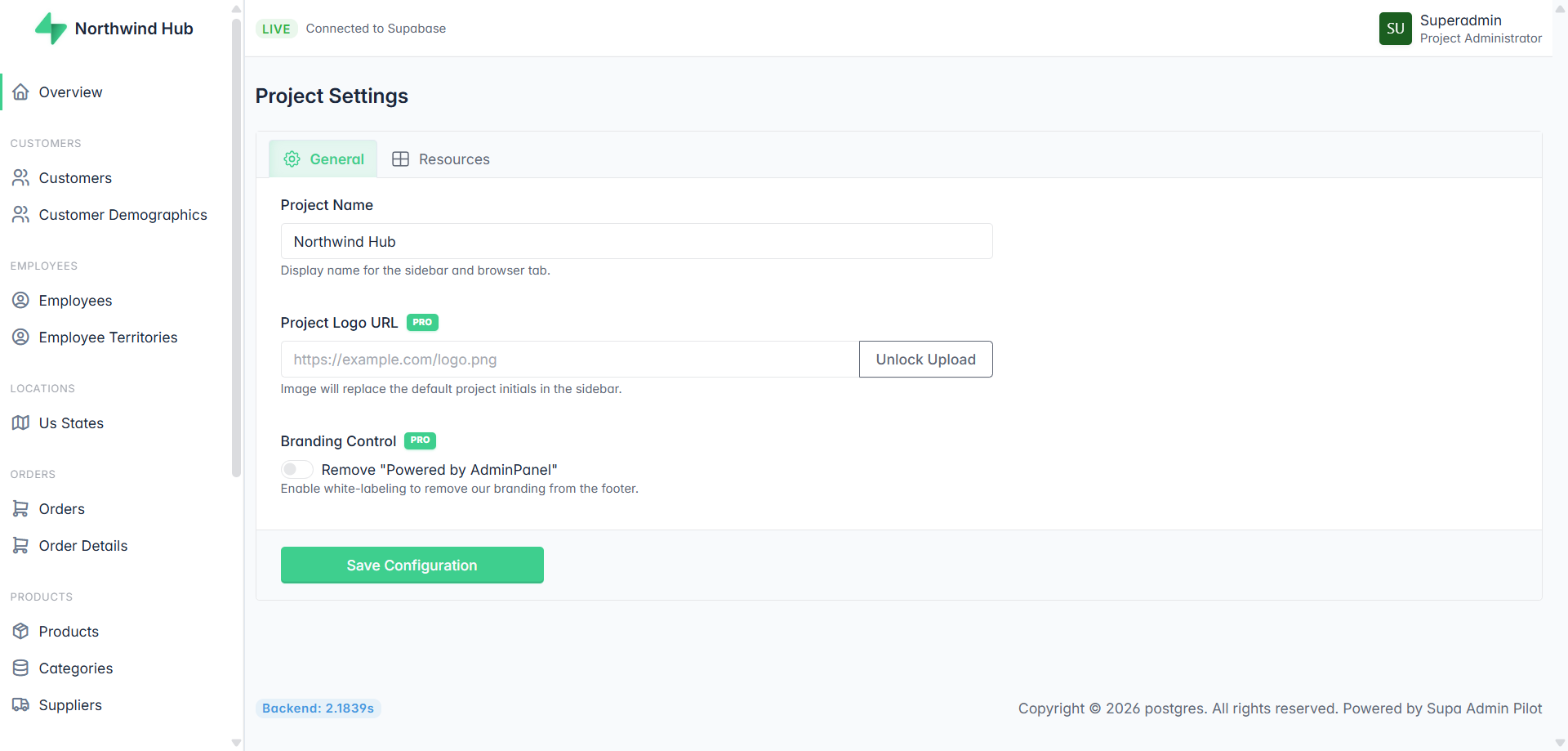Click the SU avatar in the header

click(1395, 29)
